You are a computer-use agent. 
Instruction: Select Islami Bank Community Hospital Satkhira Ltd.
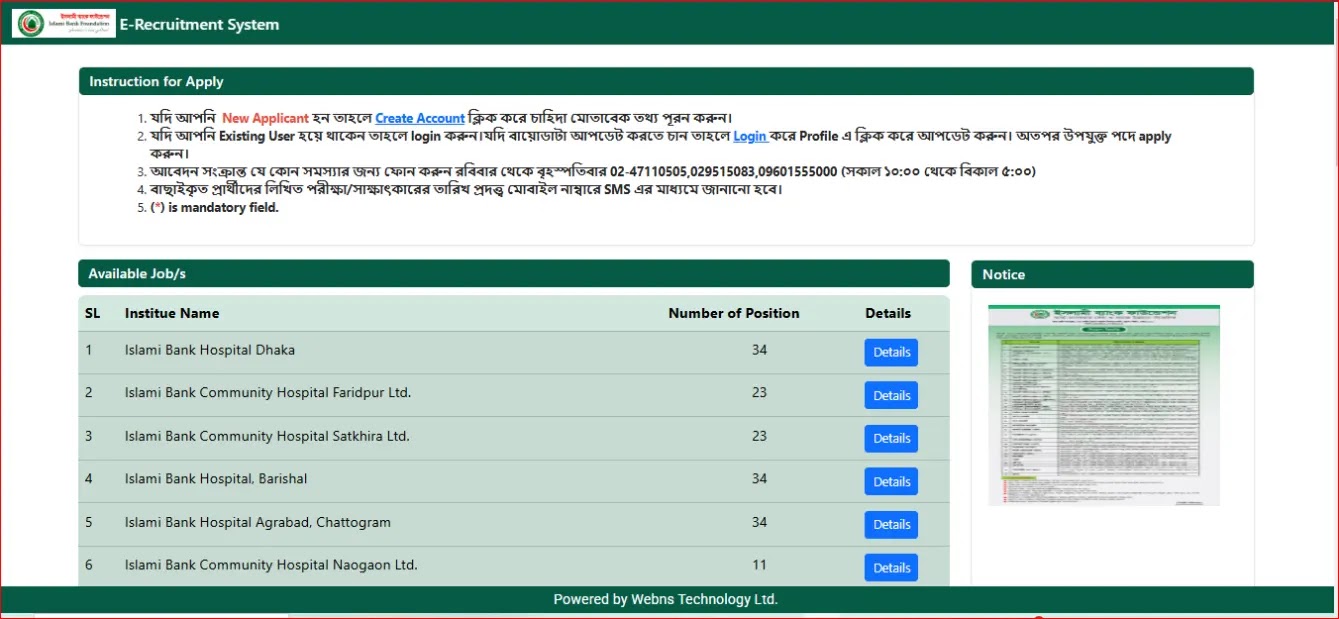[x=267, y=436]
